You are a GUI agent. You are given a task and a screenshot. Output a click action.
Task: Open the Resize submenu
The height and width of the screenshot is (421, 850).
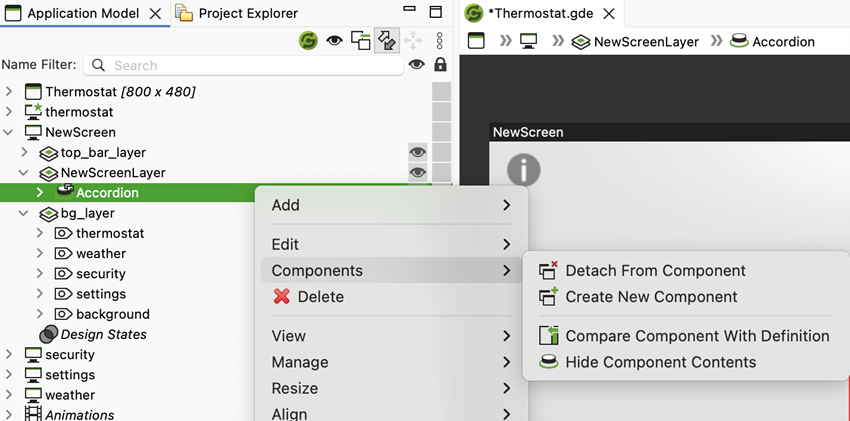point(391,388)
